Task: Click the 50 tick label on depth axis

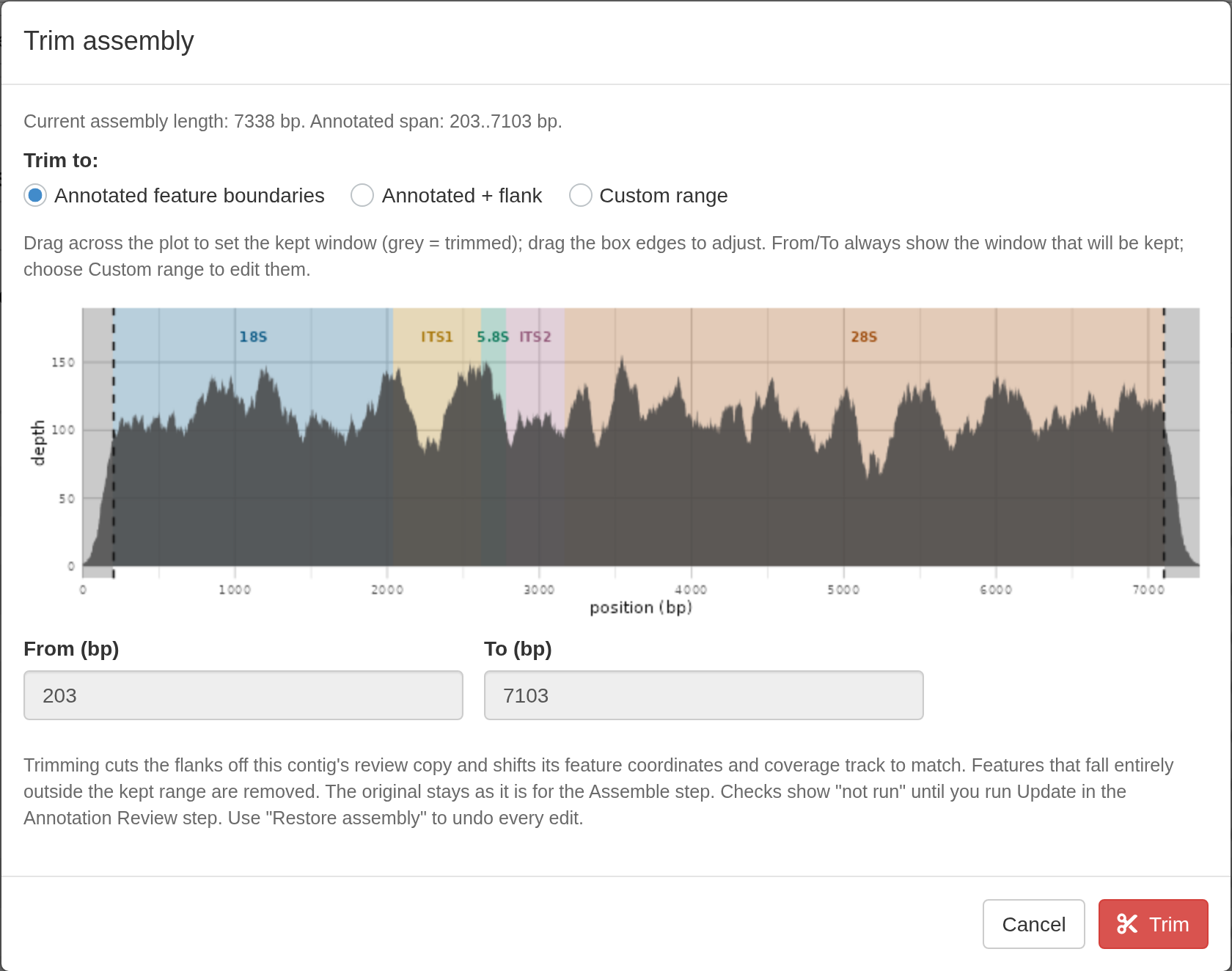Action: 67,499
